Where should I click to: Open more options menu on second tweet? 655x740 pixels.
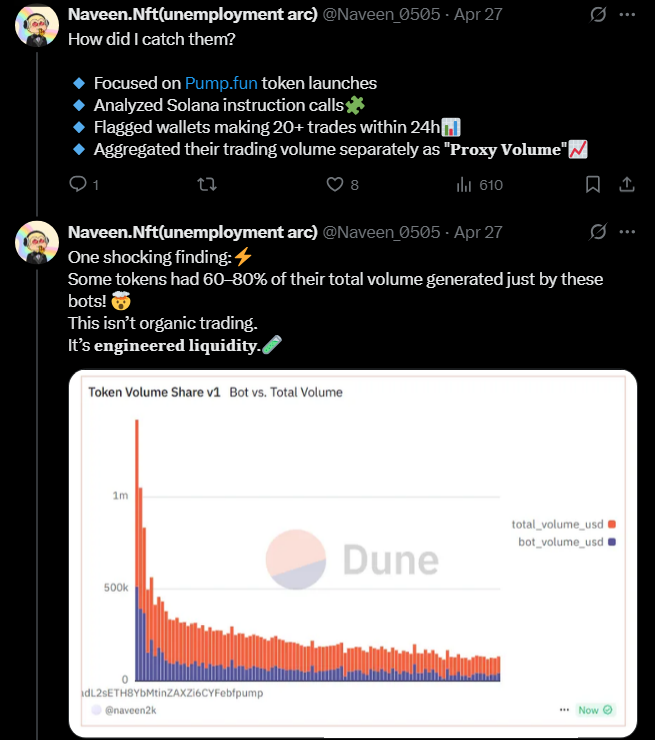[627, 232]
